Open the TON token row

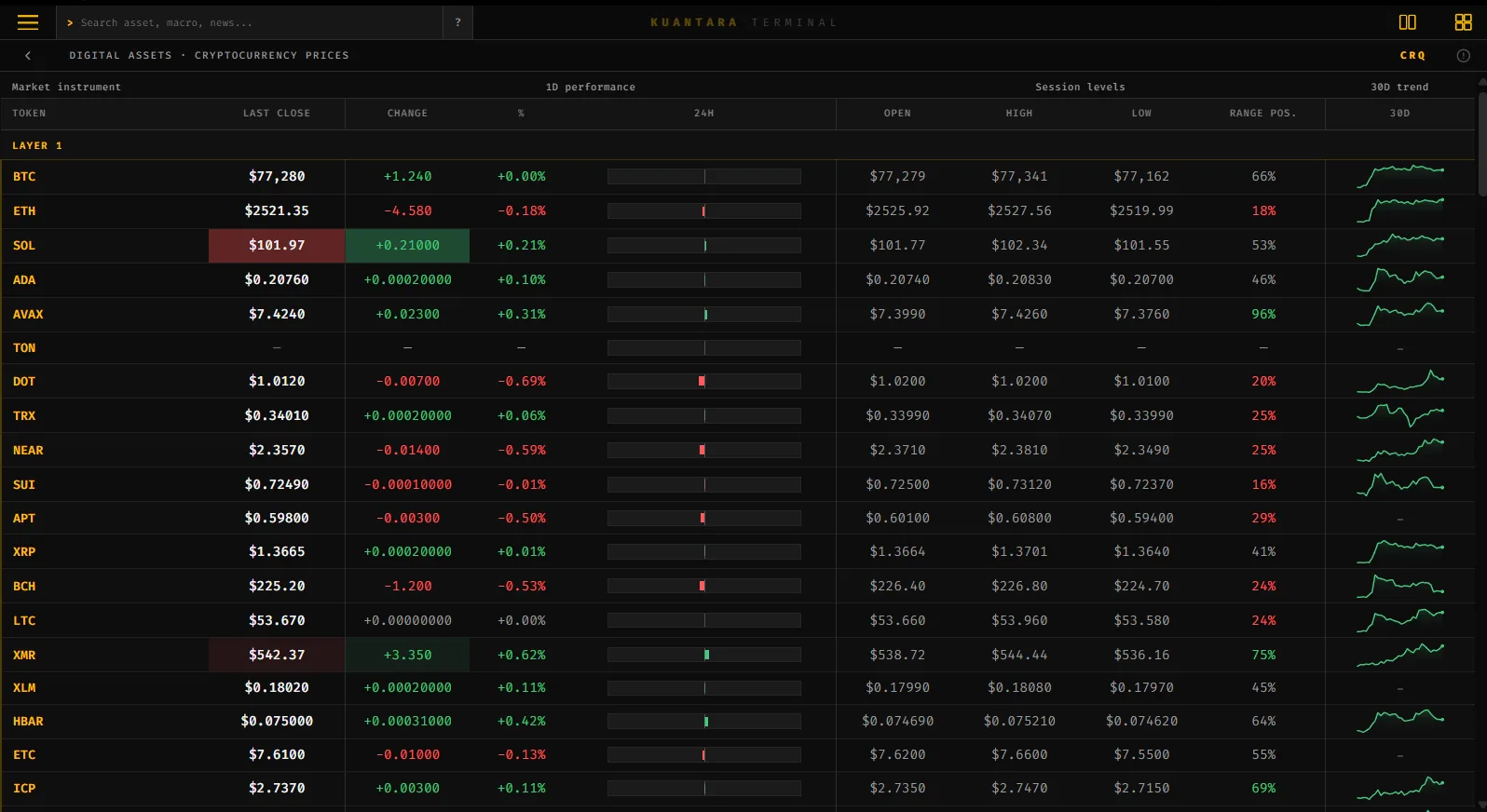point(737,348)
